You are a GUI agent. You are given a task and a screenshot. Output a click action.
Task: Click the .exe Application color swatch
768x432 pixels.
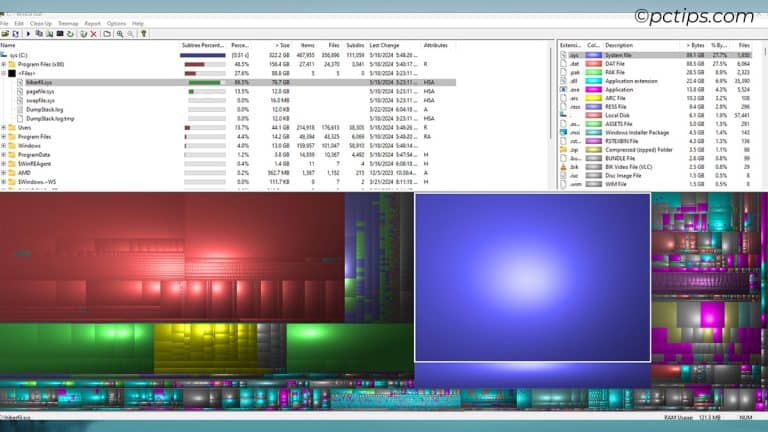click(594, 91)
